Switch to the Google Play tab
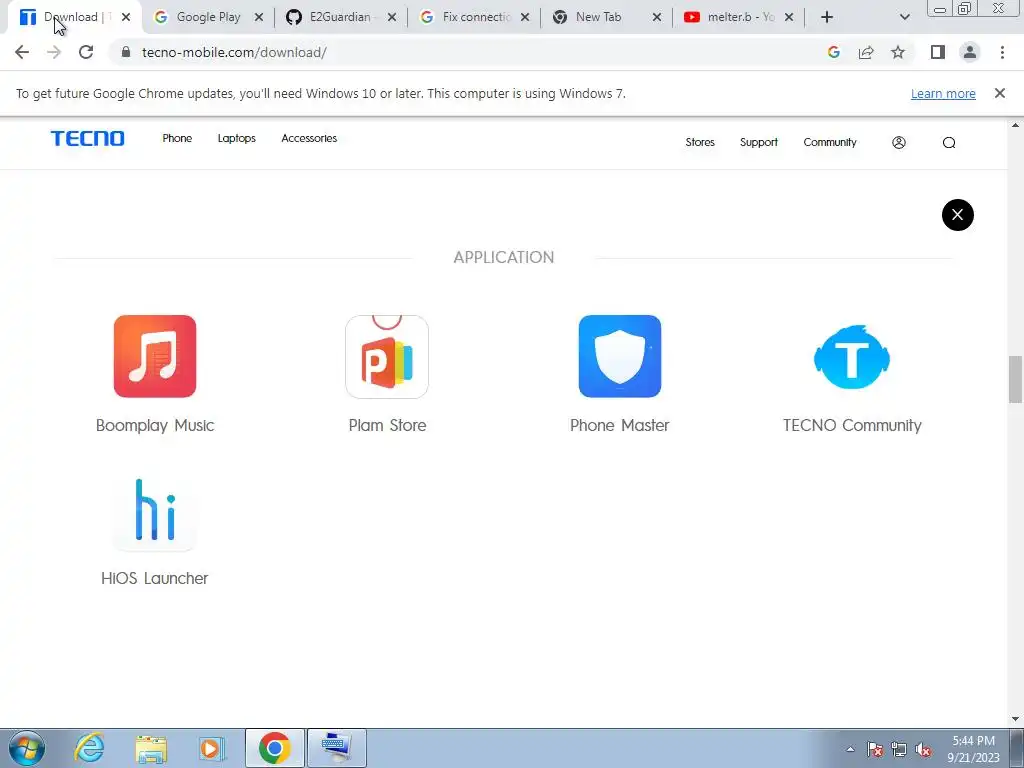This screenshot has height=768, width=1024. (208, 17)
